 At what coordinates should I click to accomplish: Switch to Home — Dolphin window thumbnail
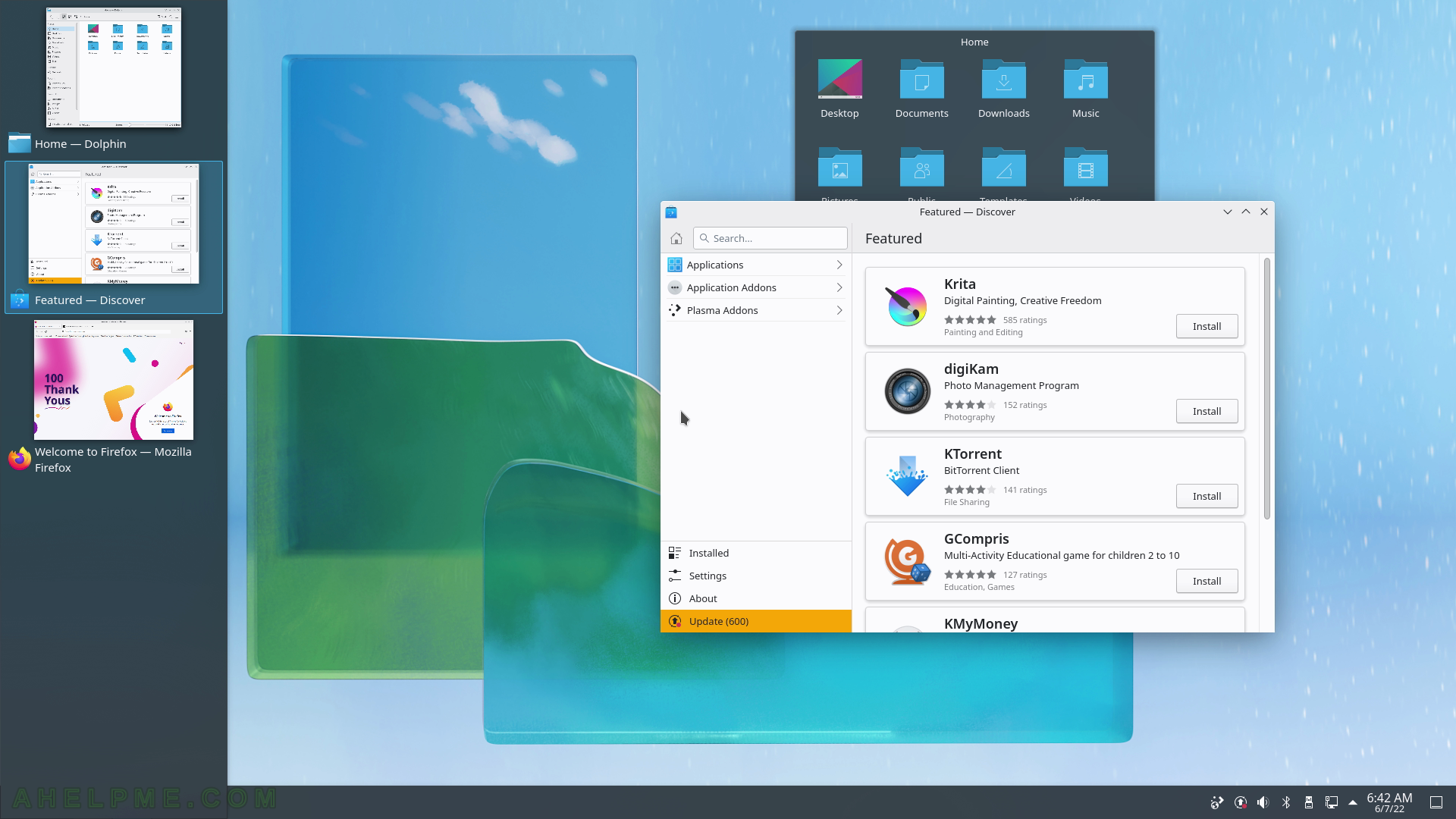pos(114,67)
